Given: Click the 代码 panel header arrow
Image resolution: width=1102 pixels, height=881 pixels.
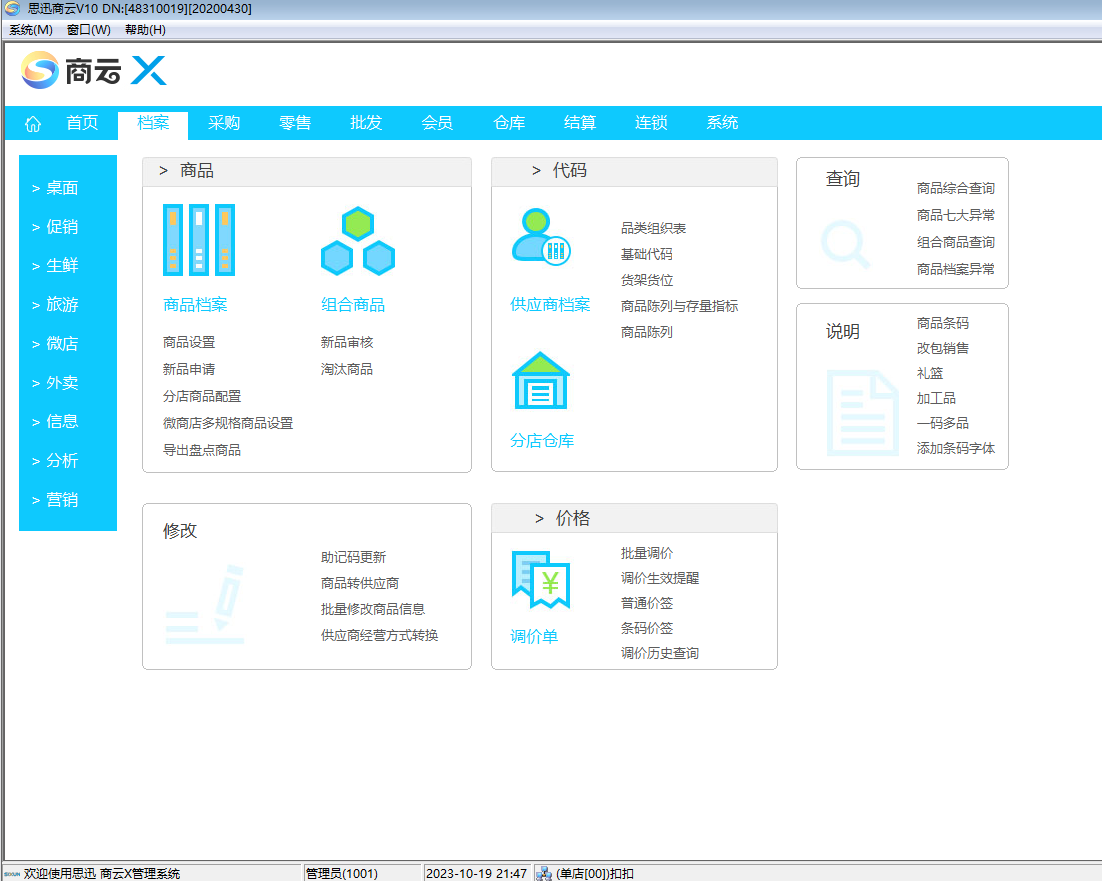Looking at the screenshot, I should coord(536,171).
